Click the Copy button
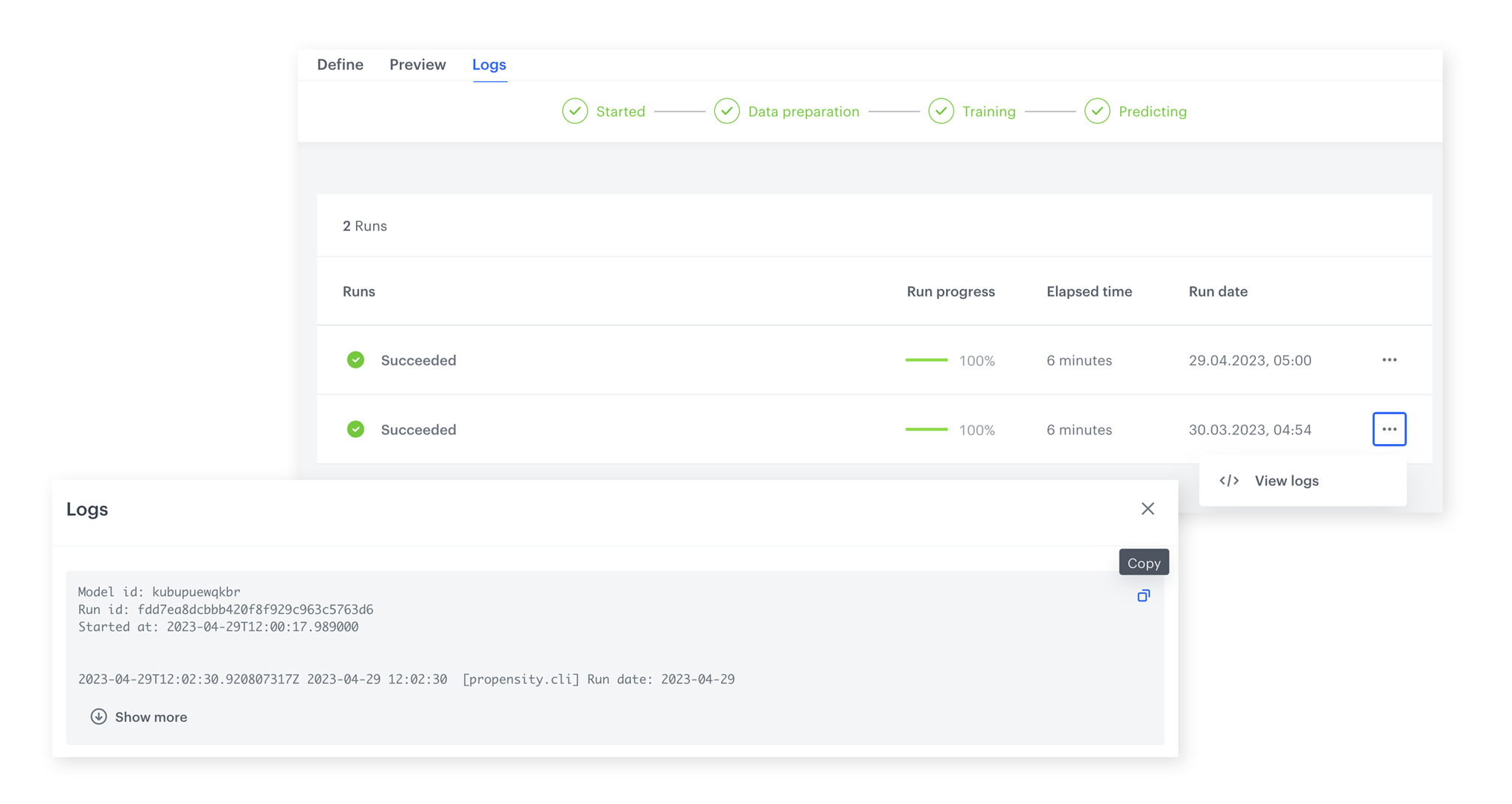 [x=1143, y=562]
